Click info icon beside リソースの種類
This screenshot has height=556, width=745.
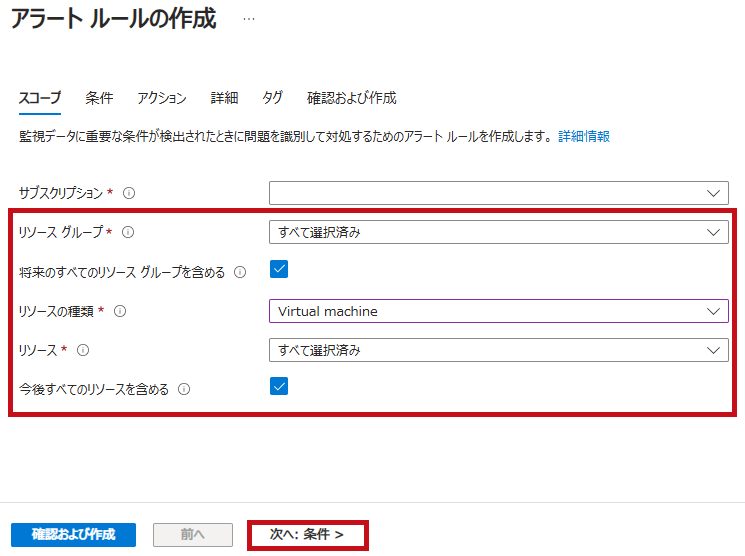(120, 311)
